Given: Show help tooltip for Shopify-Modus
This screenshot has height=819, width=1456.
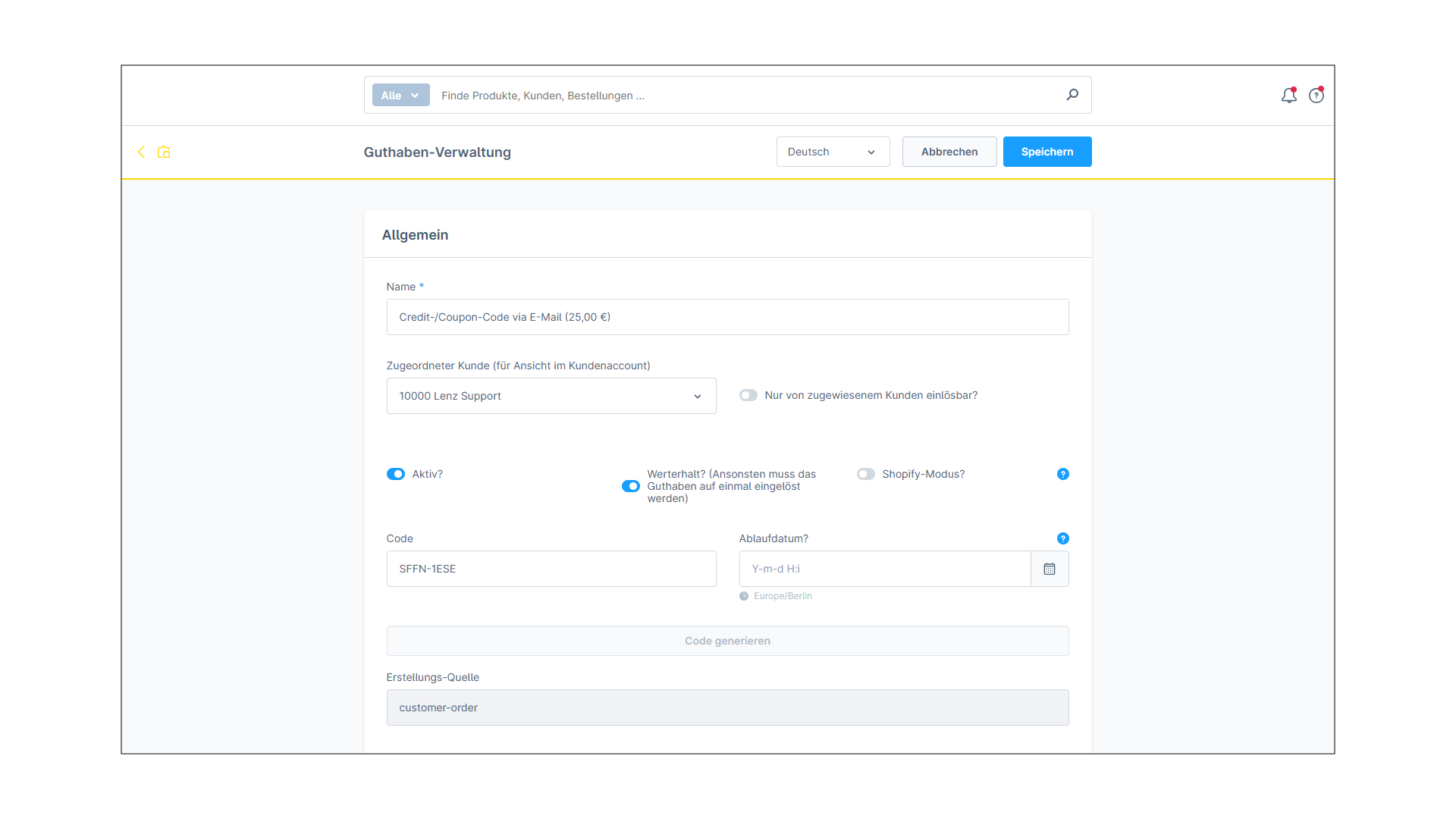Looking at the screenshot, I should tap(1063, 474).
